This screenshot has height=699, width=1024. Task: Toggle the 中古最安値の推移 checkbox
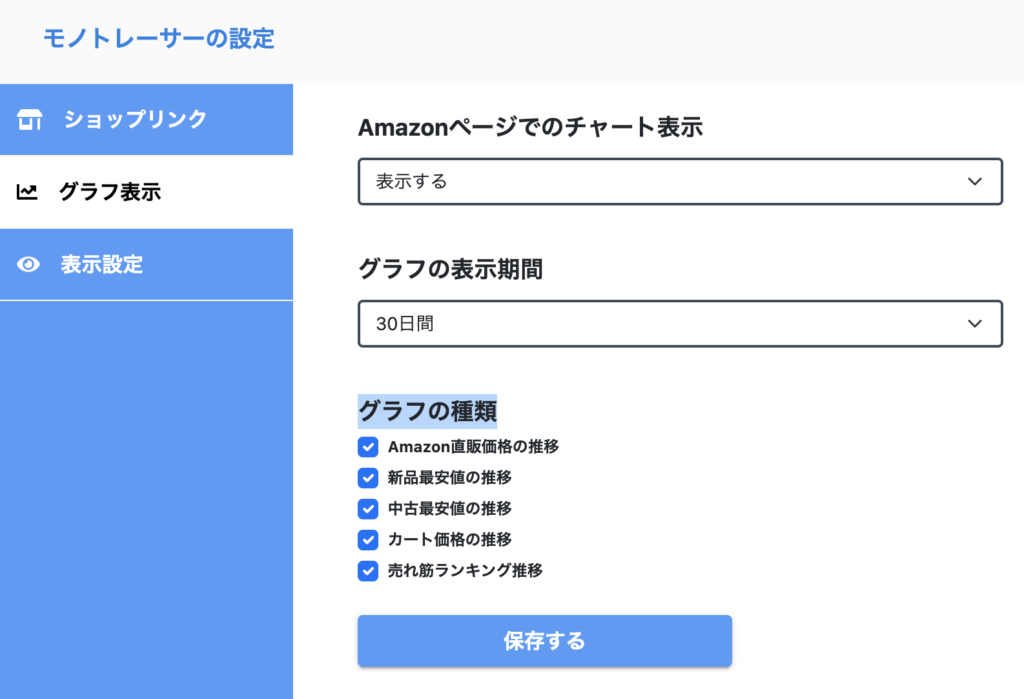(368, 509)
